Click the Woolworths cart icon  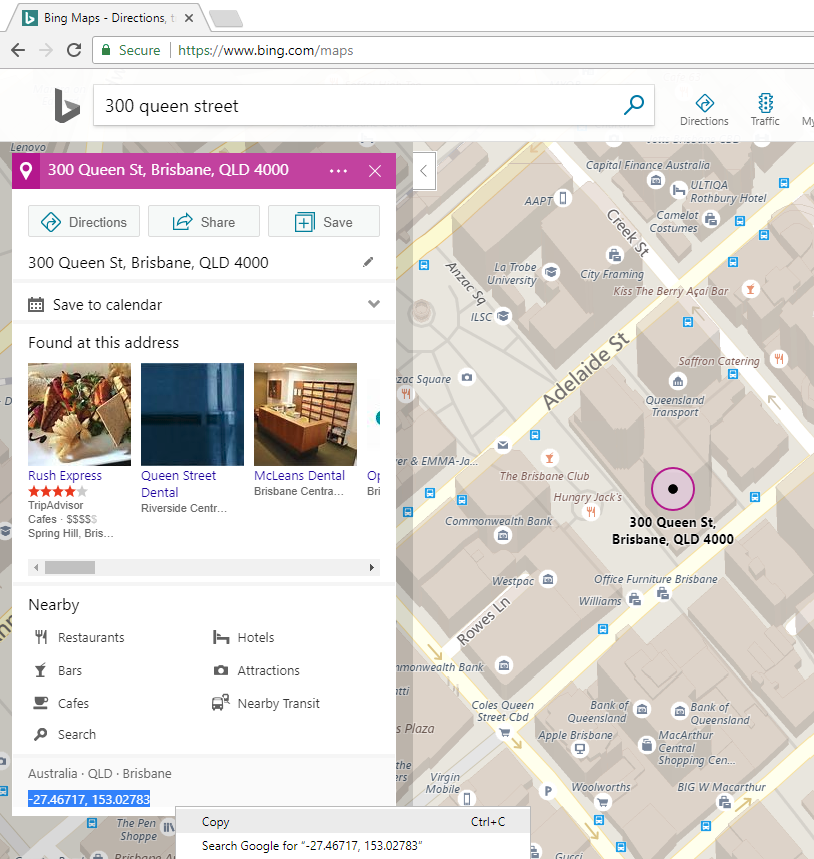tap(603, 803)
